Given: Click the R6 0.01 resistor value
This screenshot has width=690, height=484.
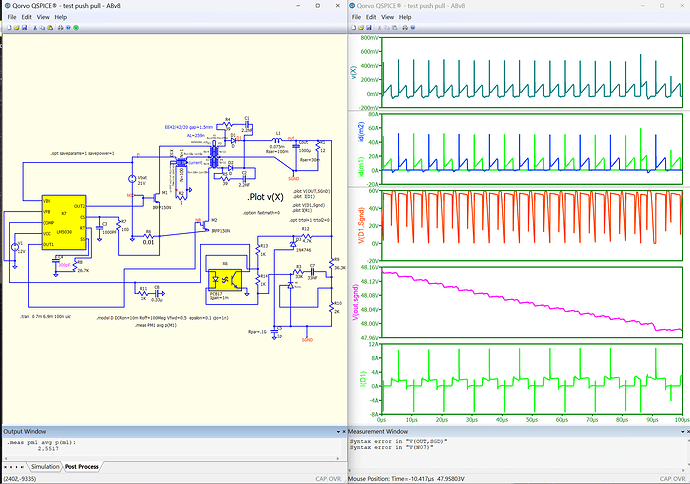Looking at the screenshot, I should pyautogui.click(x=148, y=242).
